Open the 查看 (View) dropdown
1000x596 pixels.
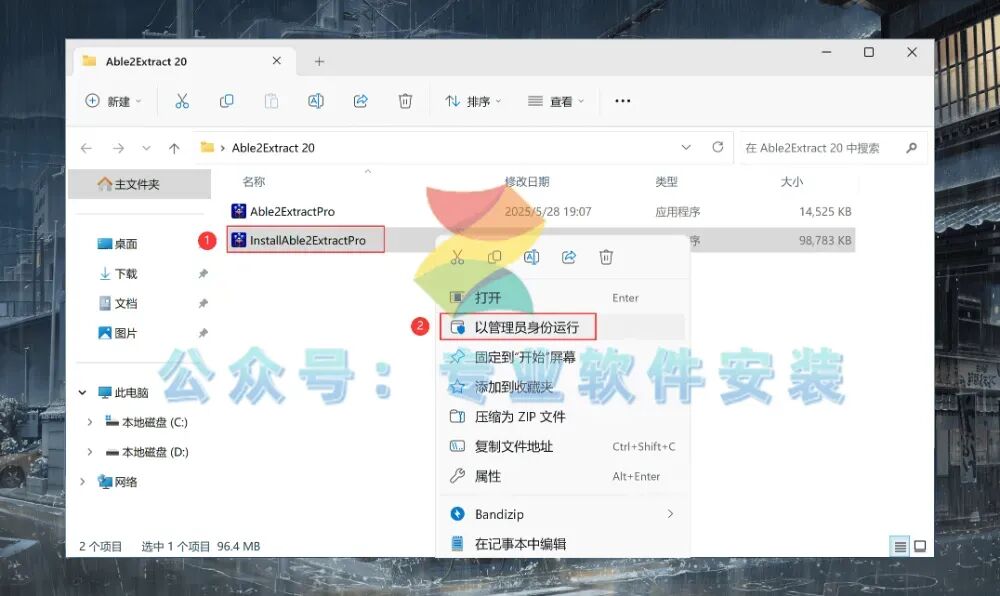point(555,101)
